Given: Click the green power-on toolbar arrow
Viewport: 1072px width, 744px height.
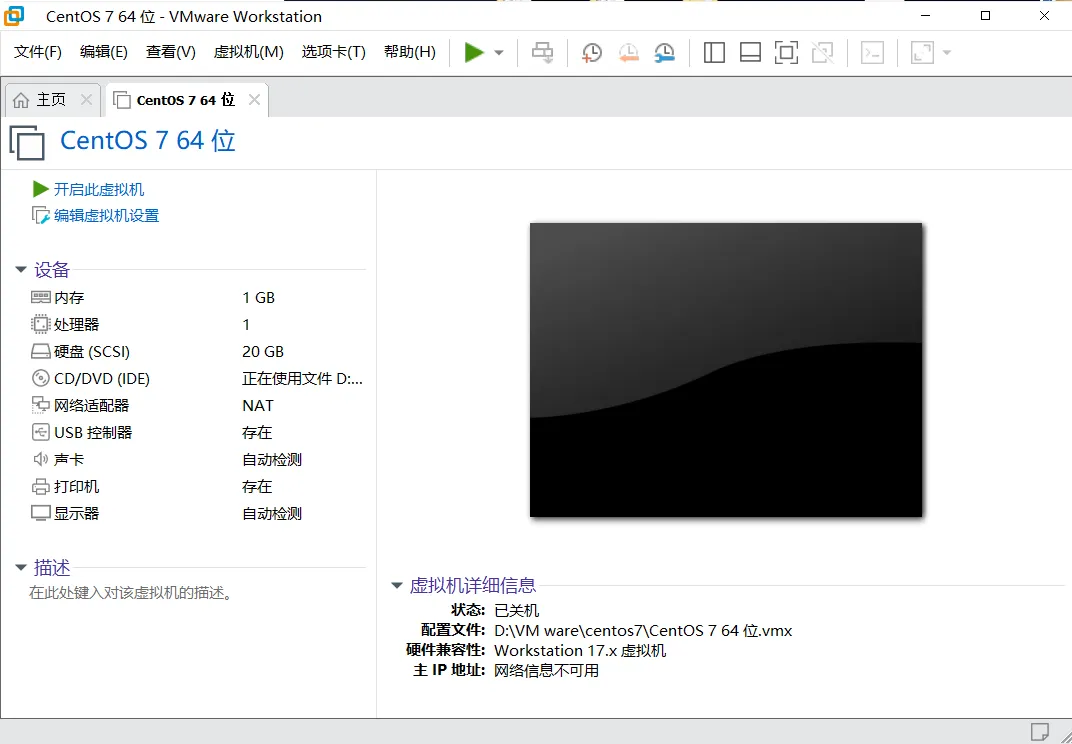Looking at the screenshot, I should point(474,53).
